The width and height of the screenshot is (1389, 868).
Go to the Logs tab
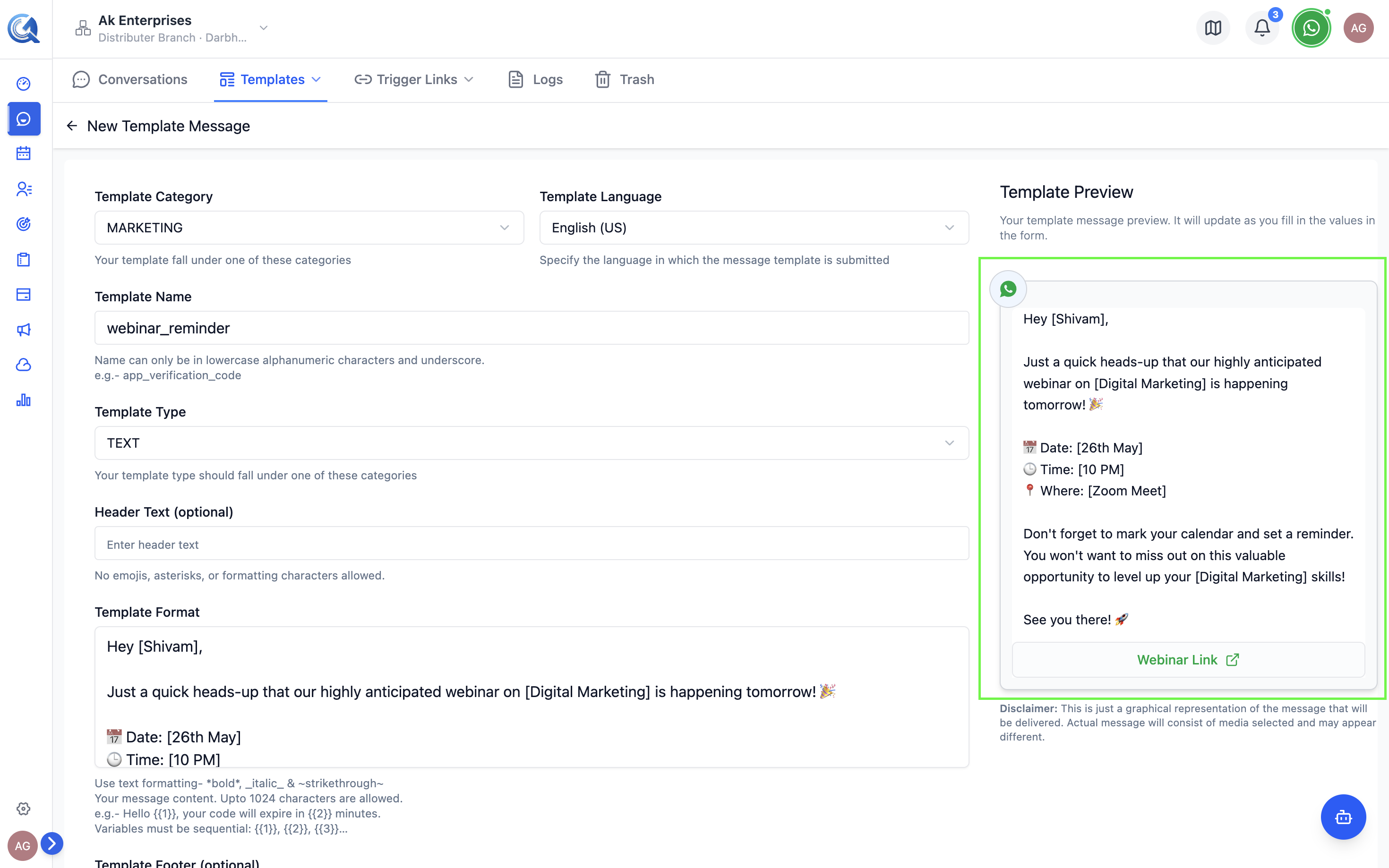(535, 79)
